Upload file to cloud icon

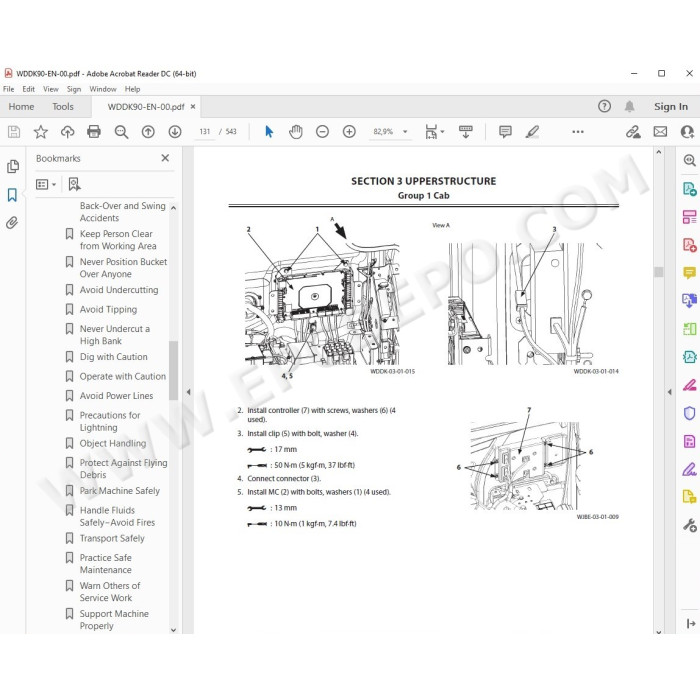tap(67, 132)
